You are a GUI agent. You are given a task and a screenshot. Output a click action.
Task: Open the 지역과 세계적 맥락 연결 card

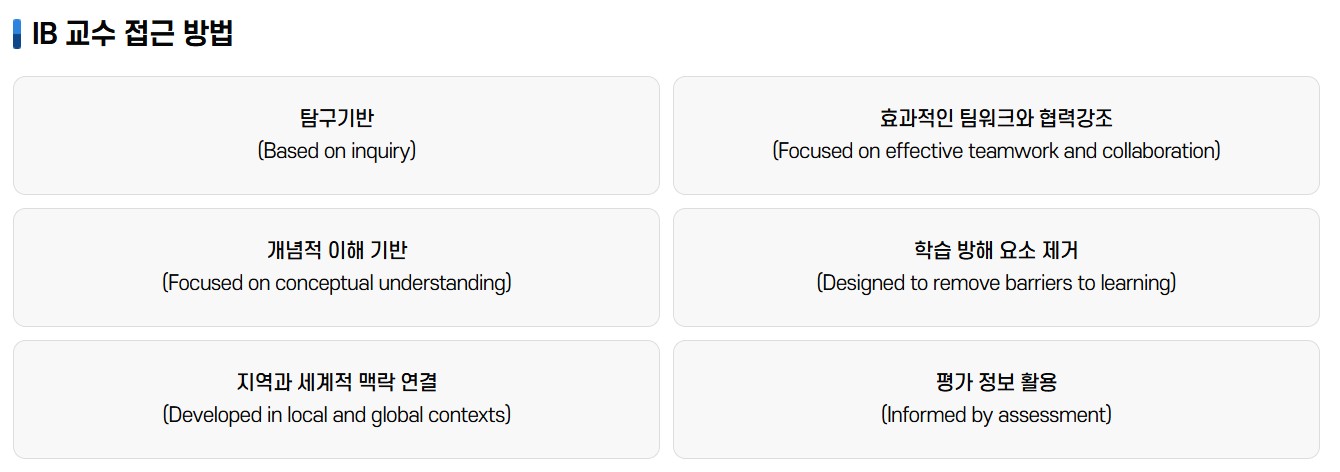[x=336, y=399]
